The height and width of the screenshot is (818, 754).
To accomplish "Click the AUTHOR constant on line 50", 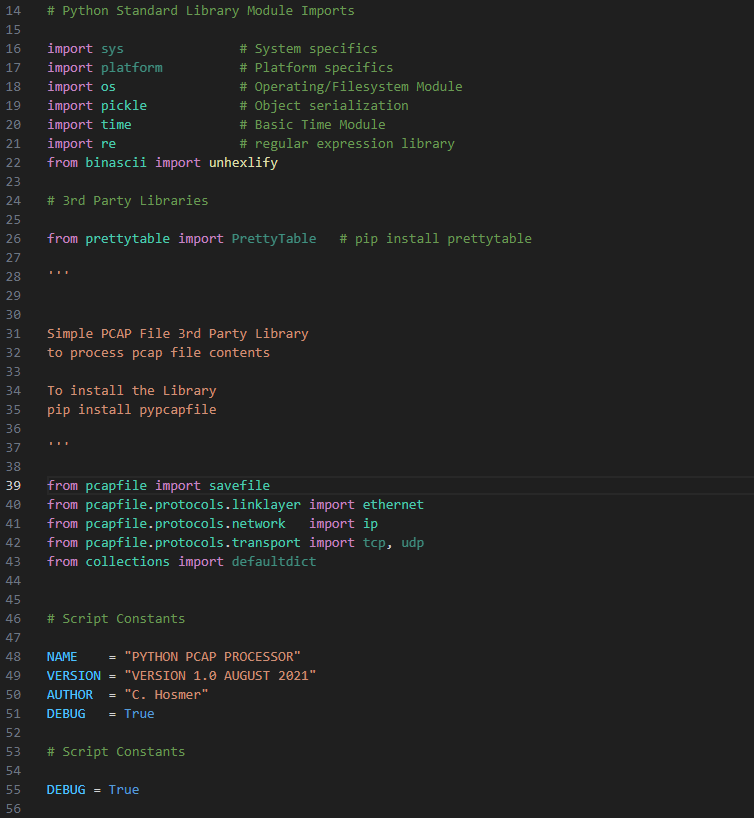I will point(70,695).
